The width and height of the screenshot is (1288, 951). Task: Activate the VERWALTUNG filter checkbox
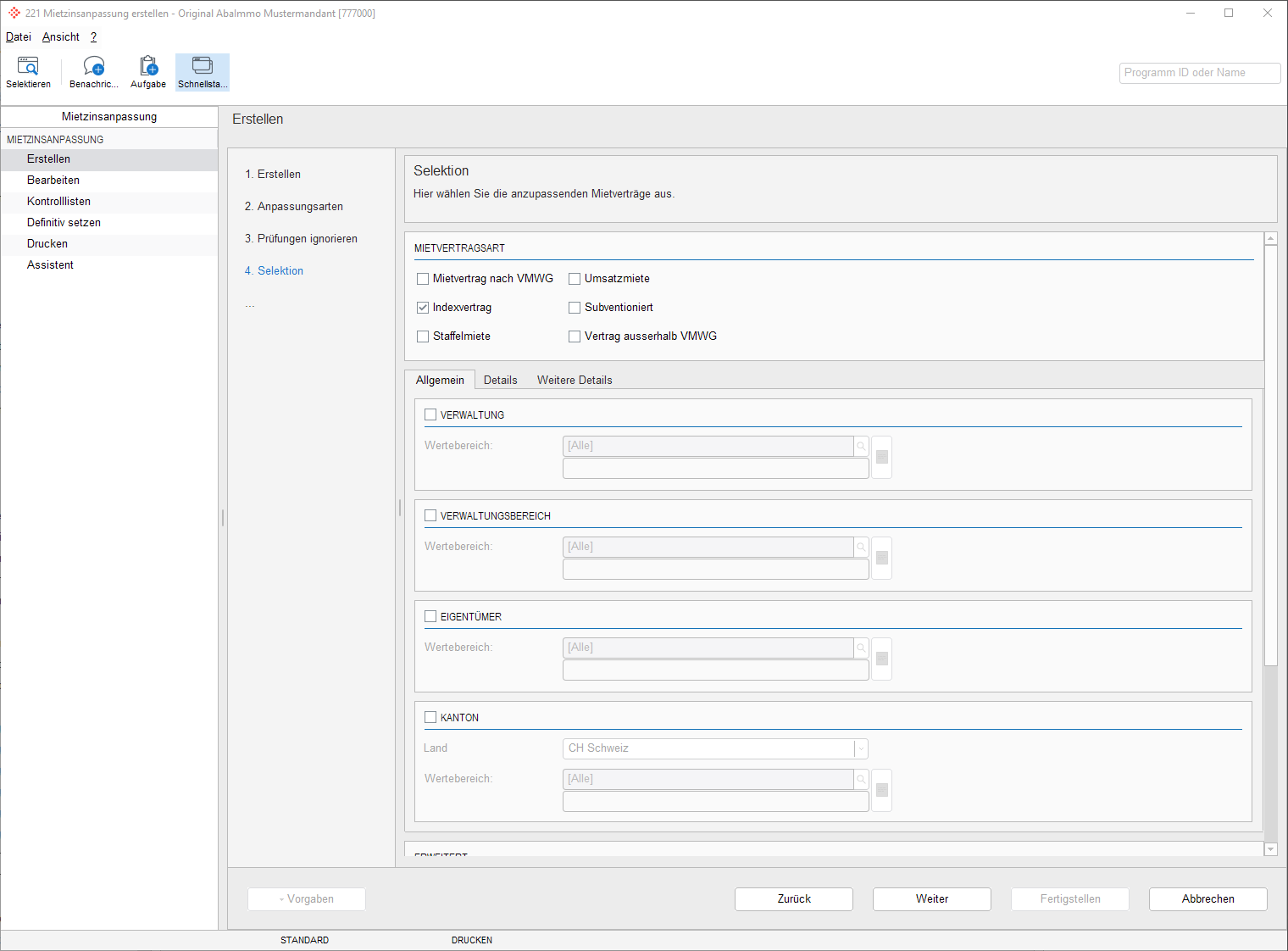click(430, 414)
